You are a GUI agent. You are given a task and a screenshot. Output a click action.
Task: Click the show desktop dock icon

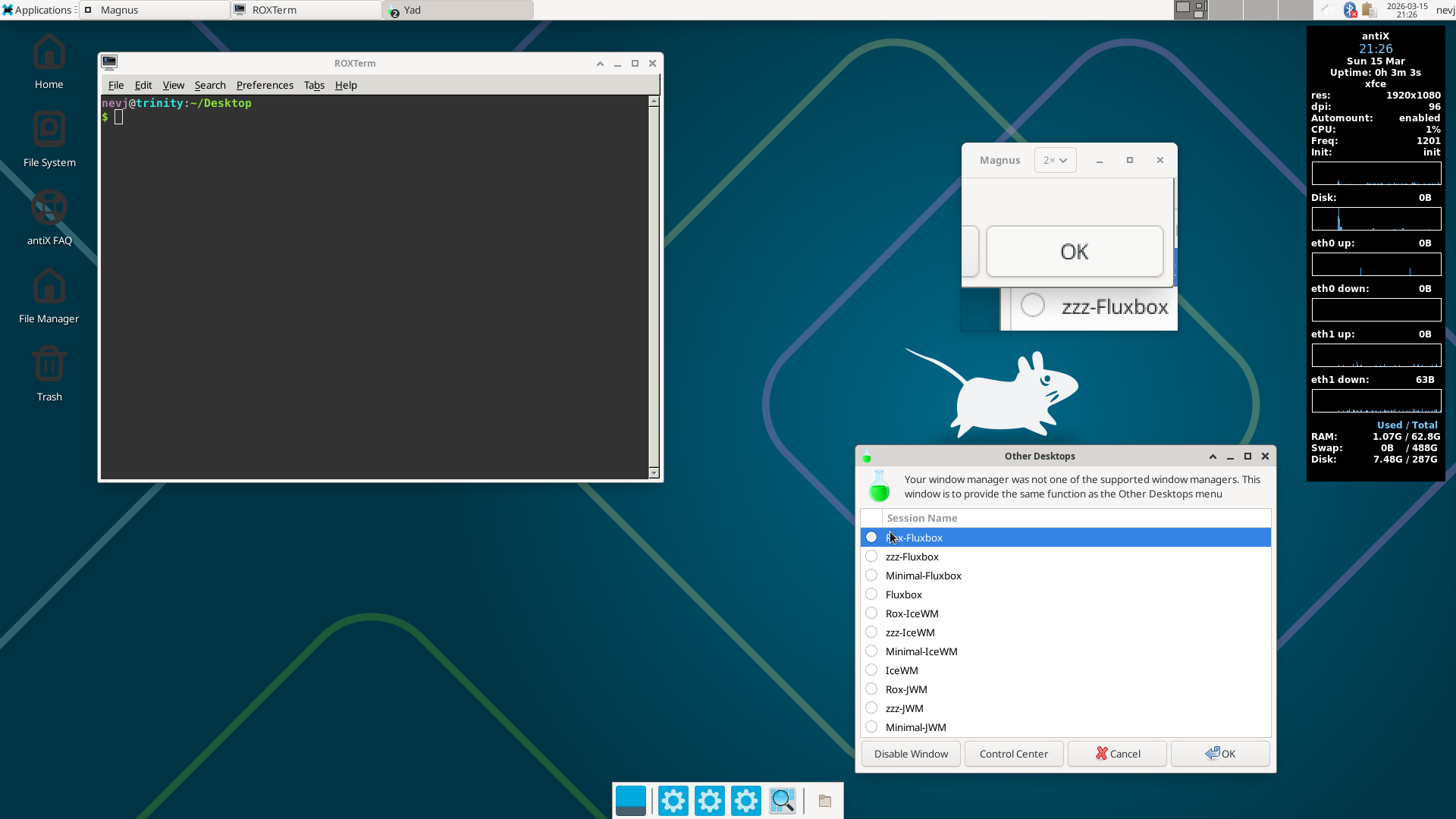click(x=630, y=801)
